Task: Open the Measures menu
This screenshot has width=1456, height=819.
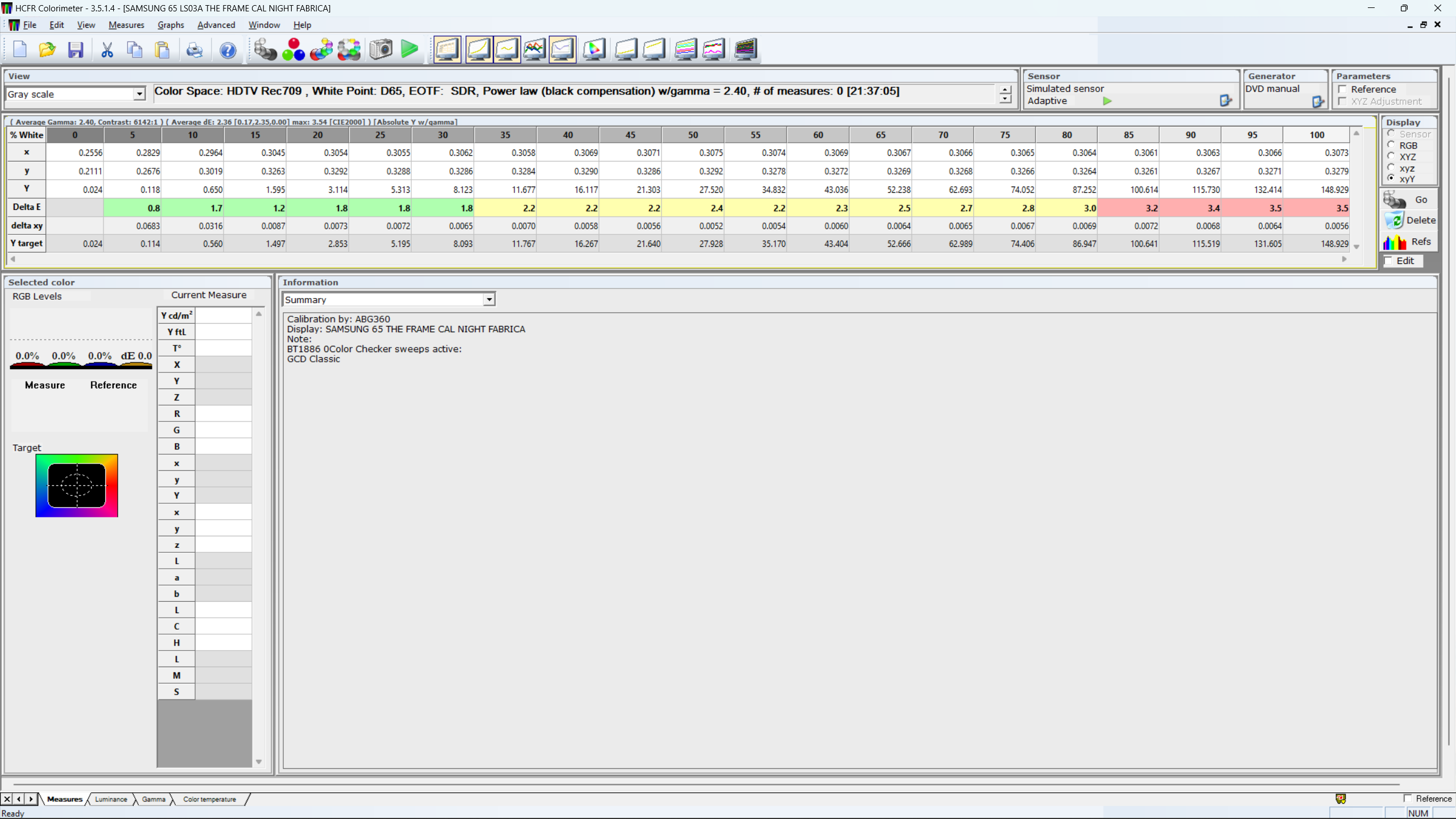Action: pos(126,25)
